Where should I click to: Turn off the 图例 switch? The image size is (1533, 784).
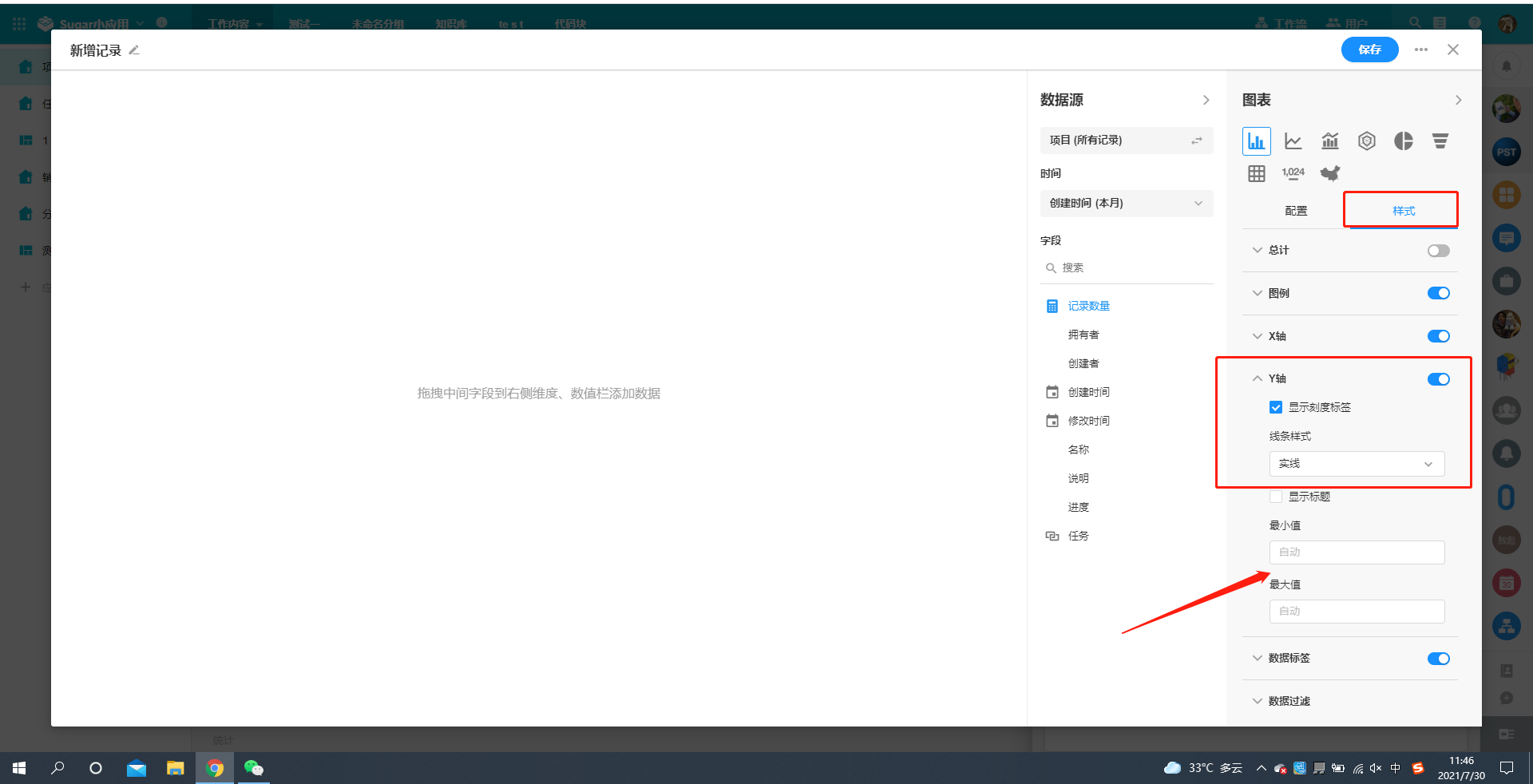tap(1438, 293)
